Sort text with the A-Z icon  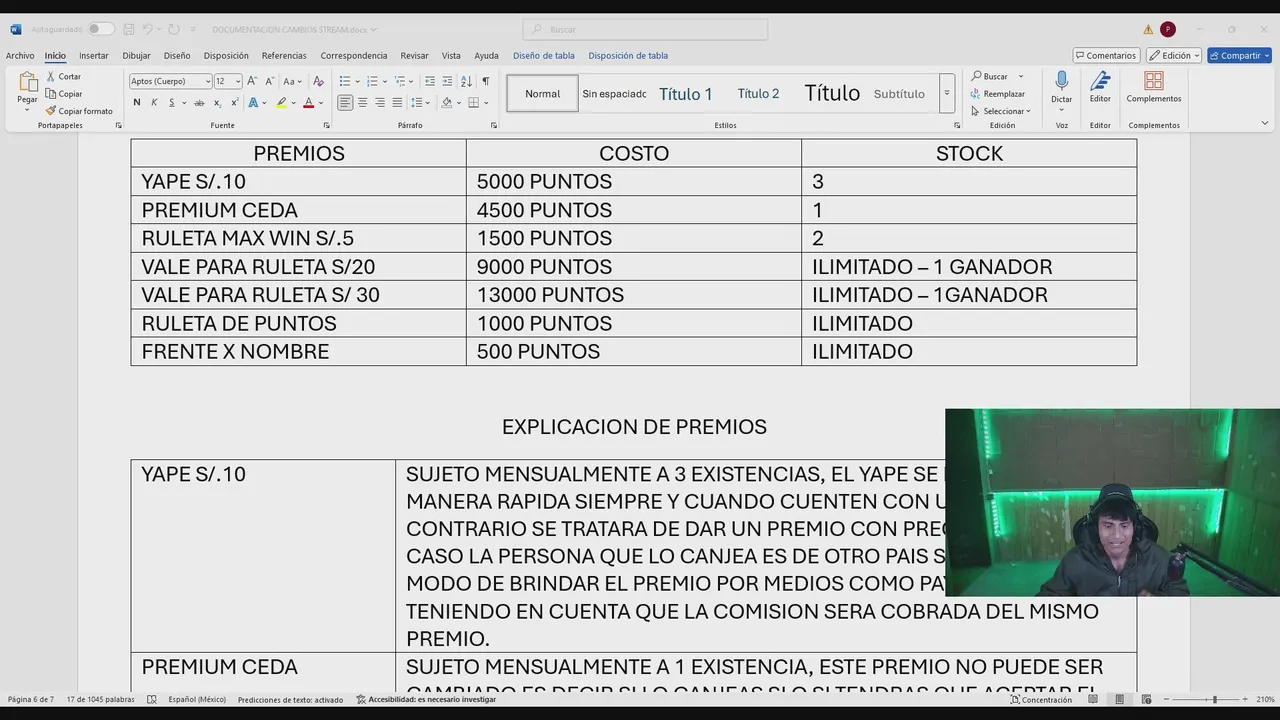(466, 81)
